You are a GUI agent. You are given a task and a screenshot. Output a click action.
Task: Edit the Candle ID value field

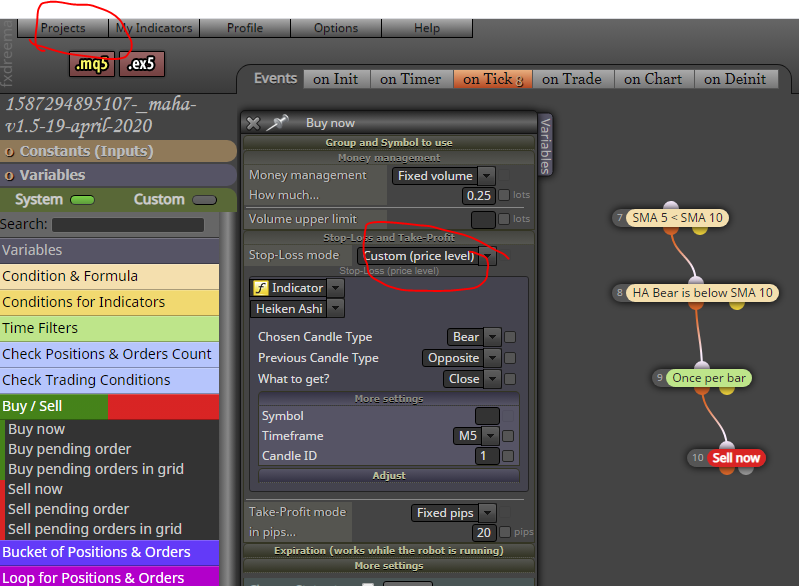tap(487, 456)
